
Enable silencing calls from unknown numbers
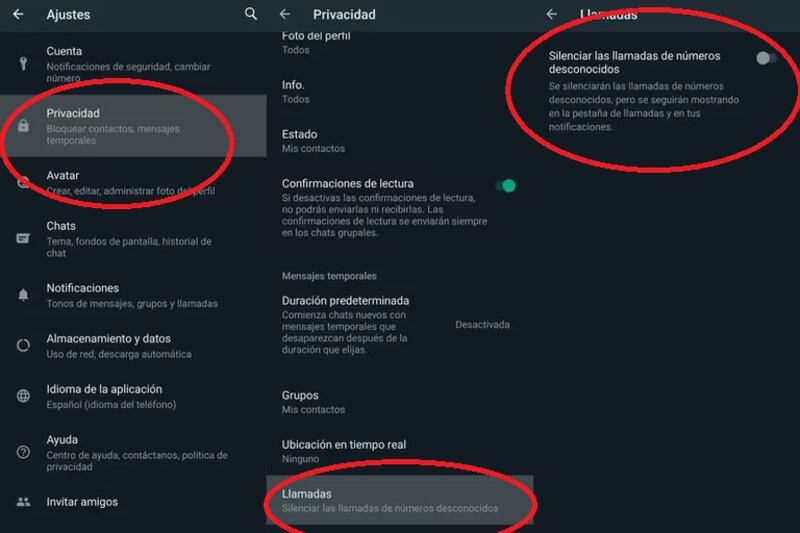point(766,58)
